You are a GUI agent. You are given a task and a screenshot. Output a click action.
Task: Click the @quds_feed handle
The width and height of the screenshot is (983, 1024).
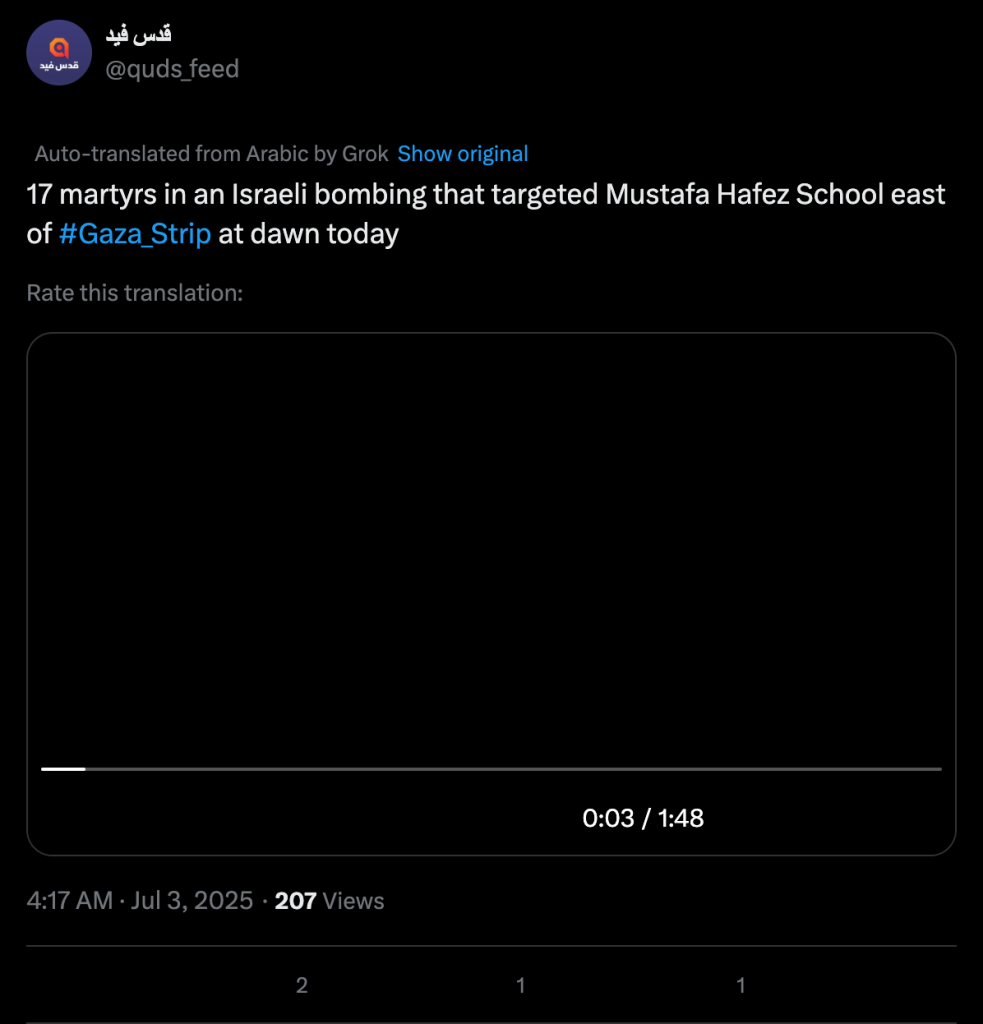coord(171,69)
